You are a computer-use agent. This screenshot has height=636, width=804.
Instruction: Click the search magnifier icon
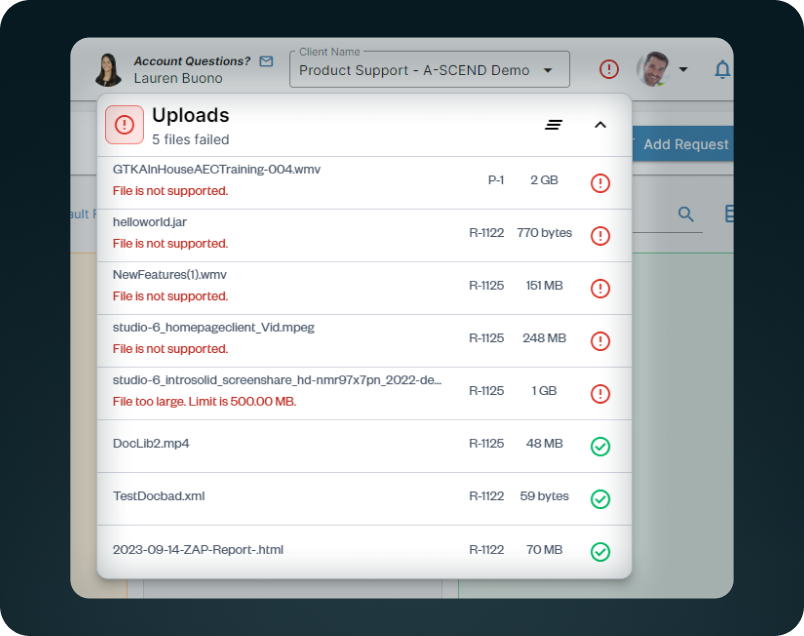[686, 214]
